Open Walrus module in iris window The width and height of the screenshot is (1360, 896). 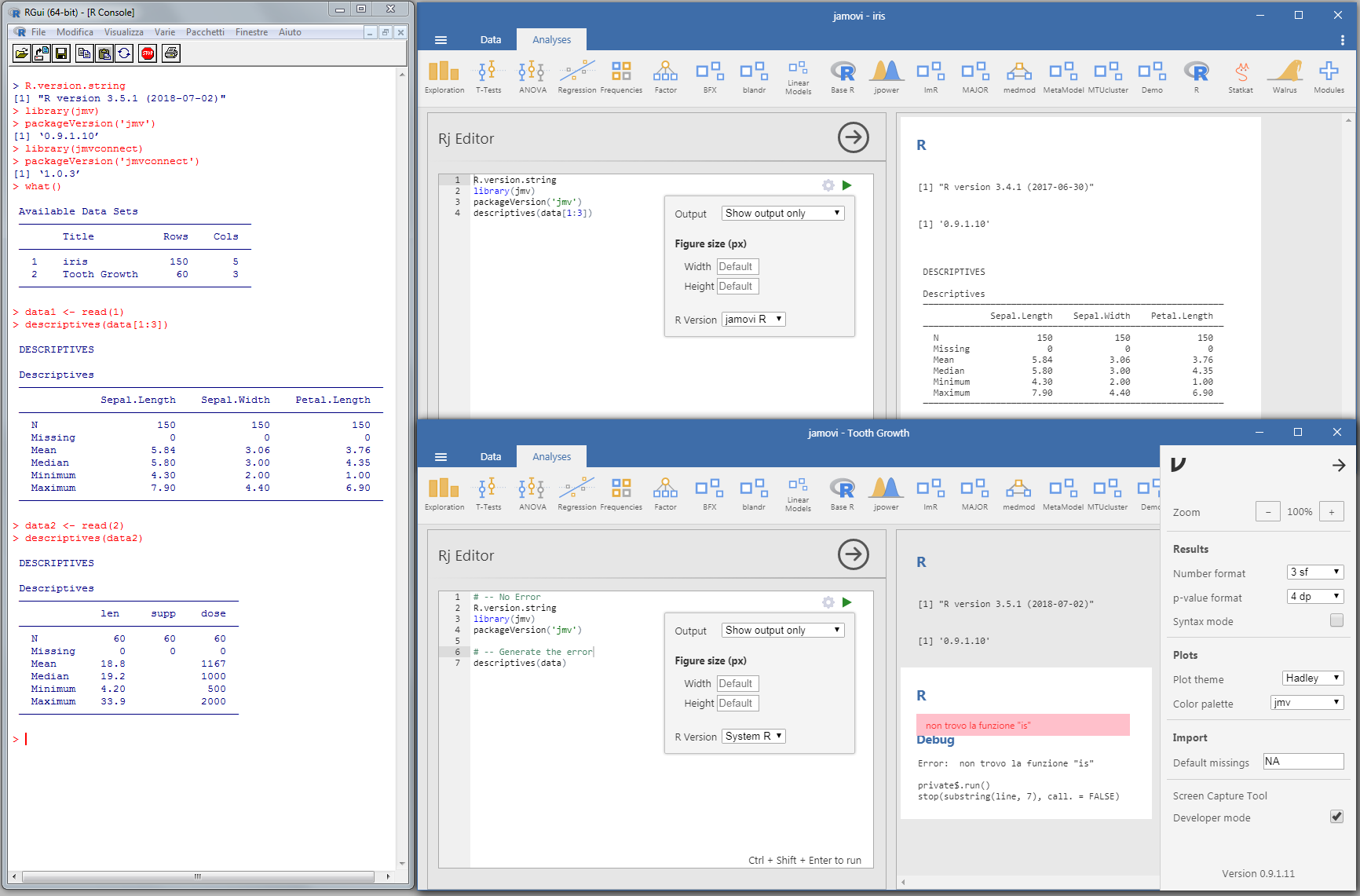tap(1285, 77)
